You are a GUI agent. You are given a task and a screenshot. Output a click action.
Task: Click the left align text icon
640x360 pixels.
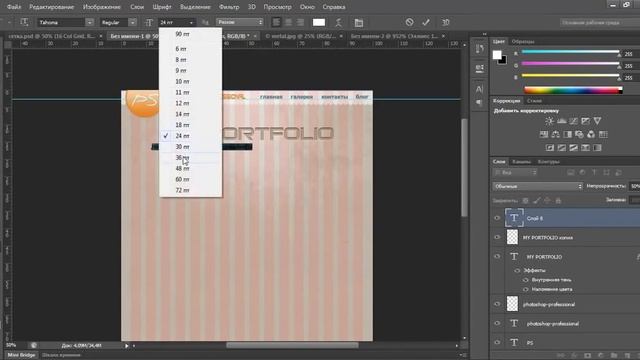(276, 22)
